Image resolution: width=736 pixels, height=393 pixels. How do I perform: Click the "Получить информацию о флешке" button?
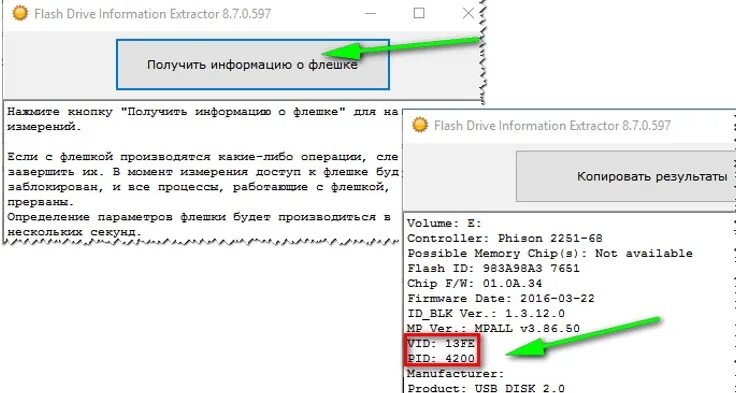point(253,64)
